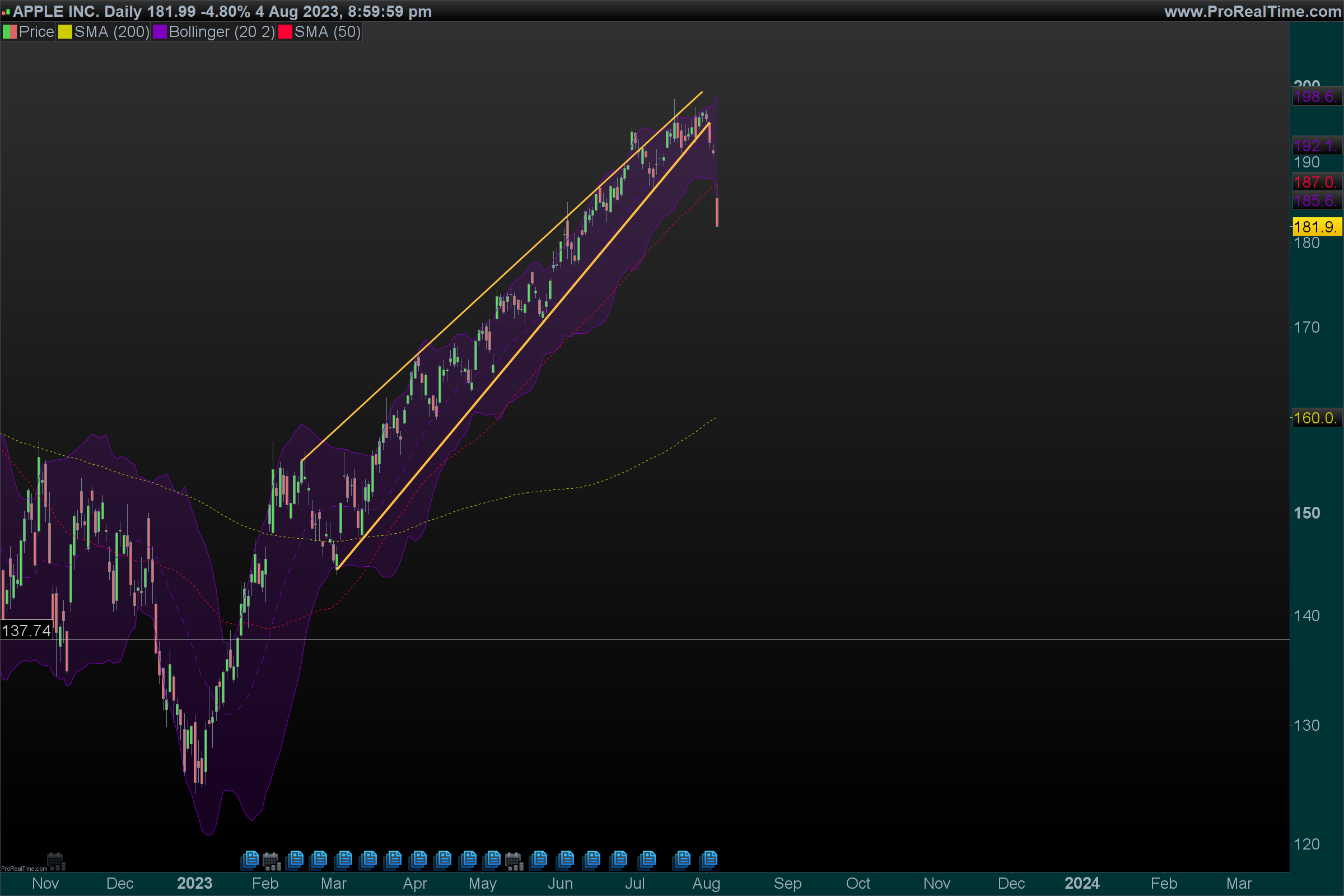
Task: Click the news icon left of the May calendar
Action: (x=492, y=859)
